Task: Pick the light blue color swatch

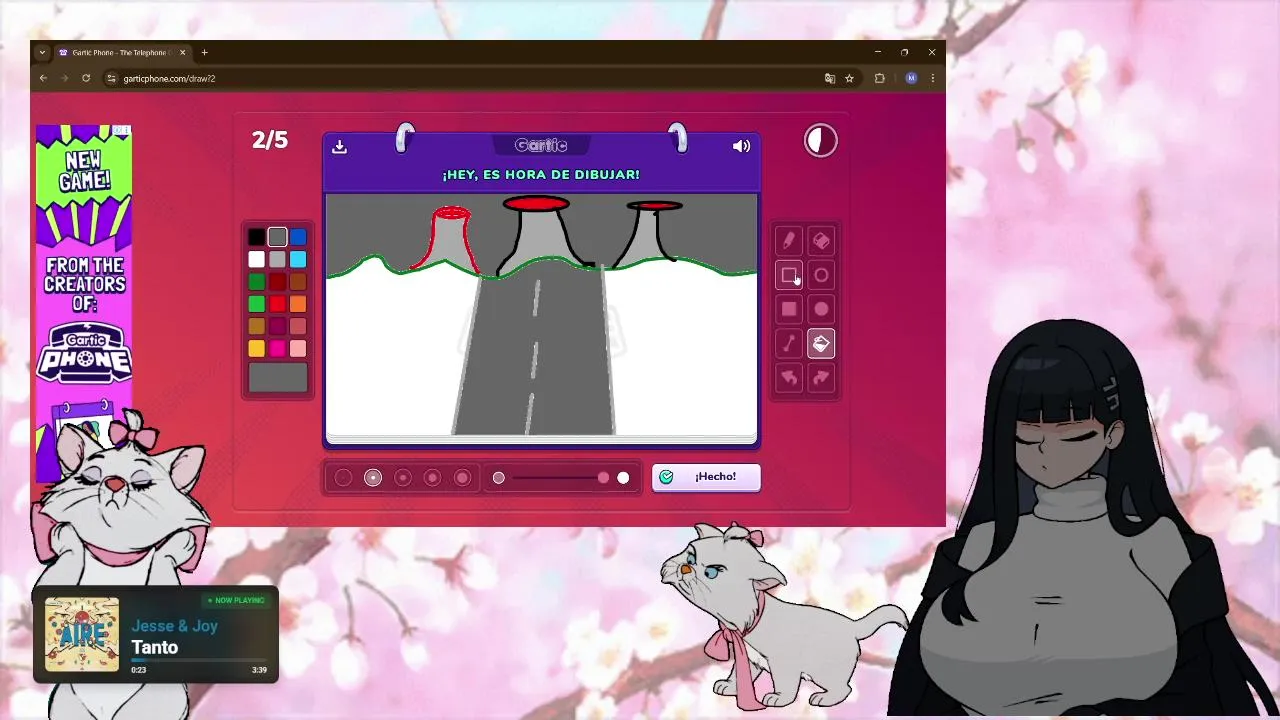Action: pyautogui.click(x=298, y=259)
